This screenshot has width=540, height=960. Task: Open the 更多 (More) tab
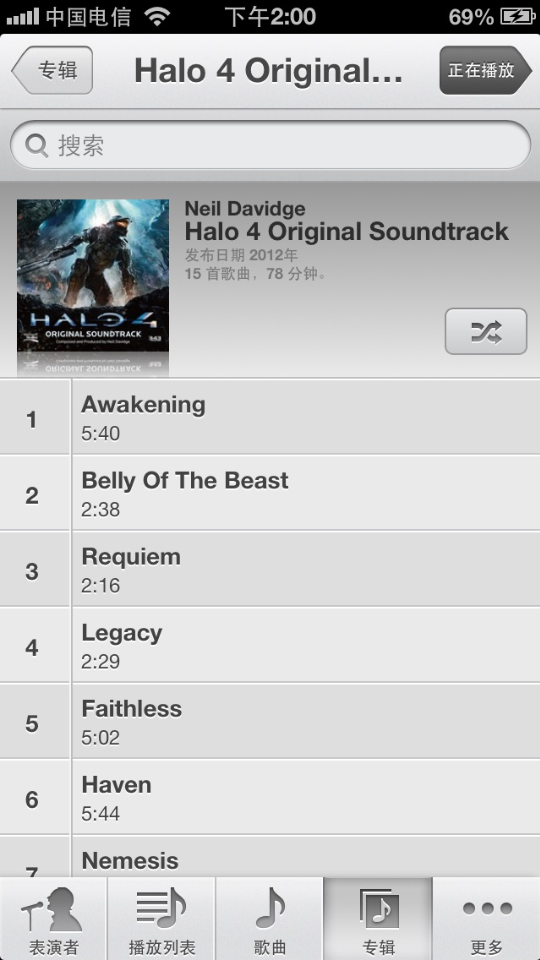click(486, 918)
